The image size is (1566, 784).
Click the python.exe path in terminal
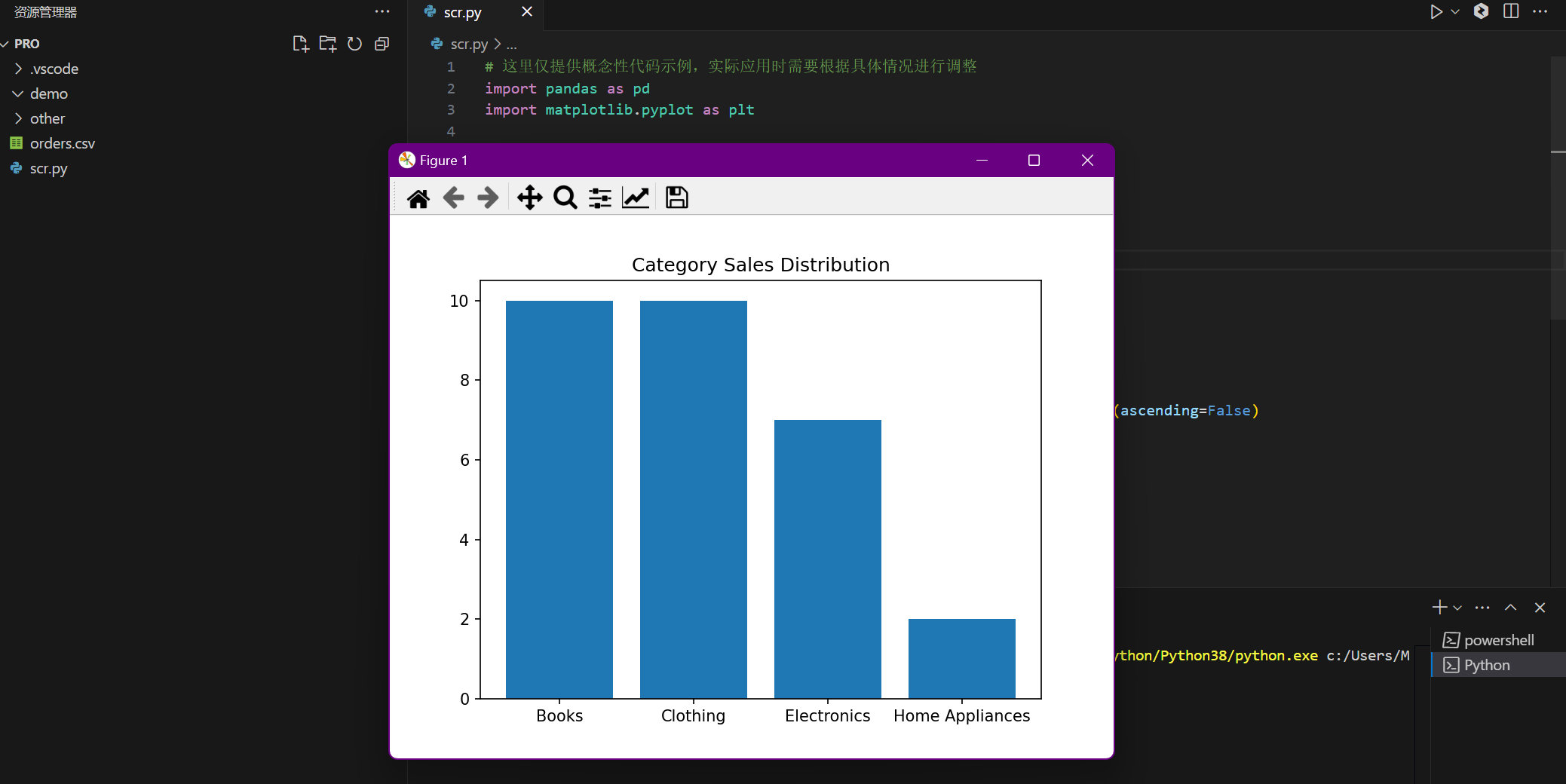1217,656
